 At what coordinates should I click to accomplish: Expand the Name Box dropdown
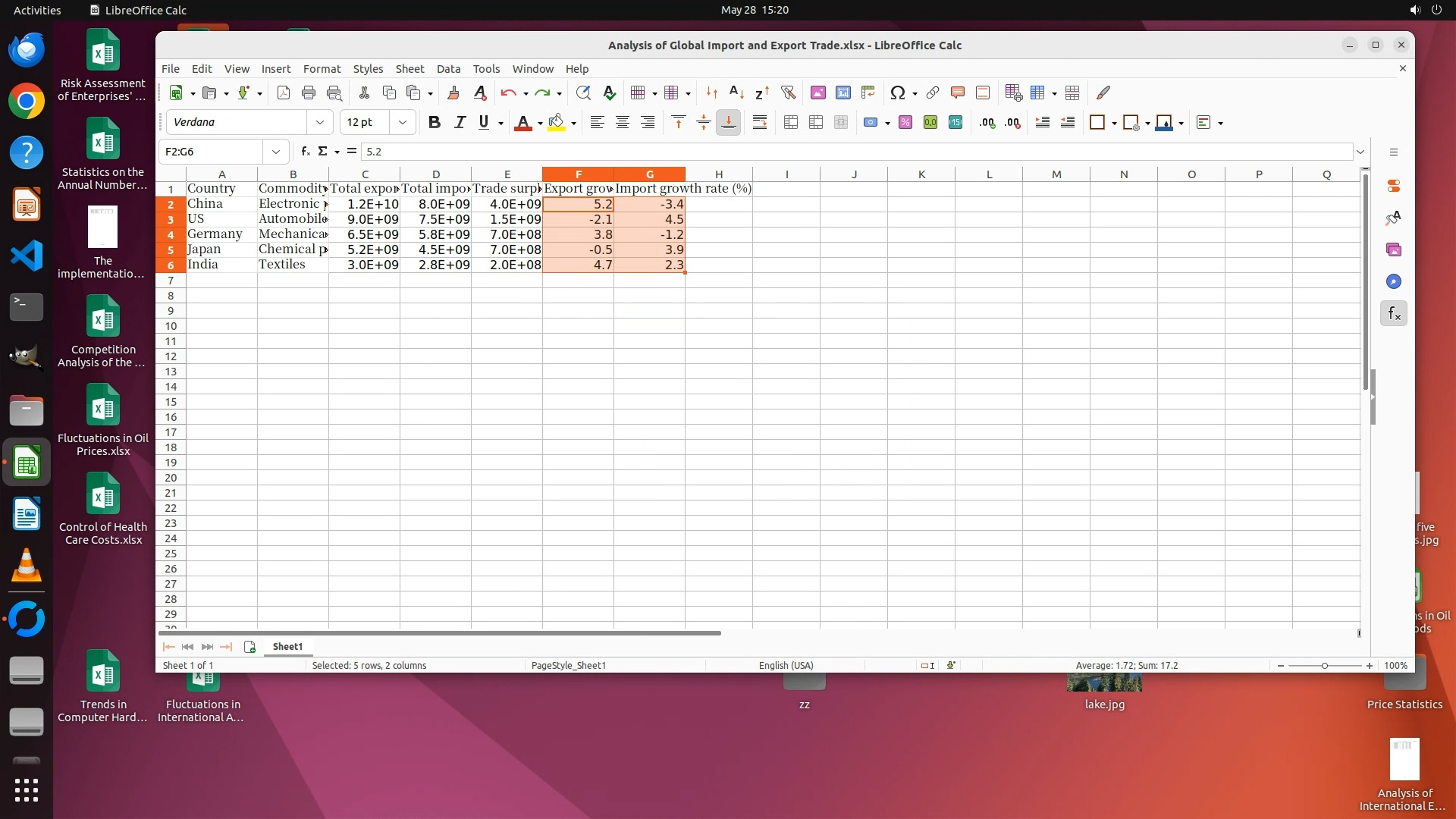point(276,152)
